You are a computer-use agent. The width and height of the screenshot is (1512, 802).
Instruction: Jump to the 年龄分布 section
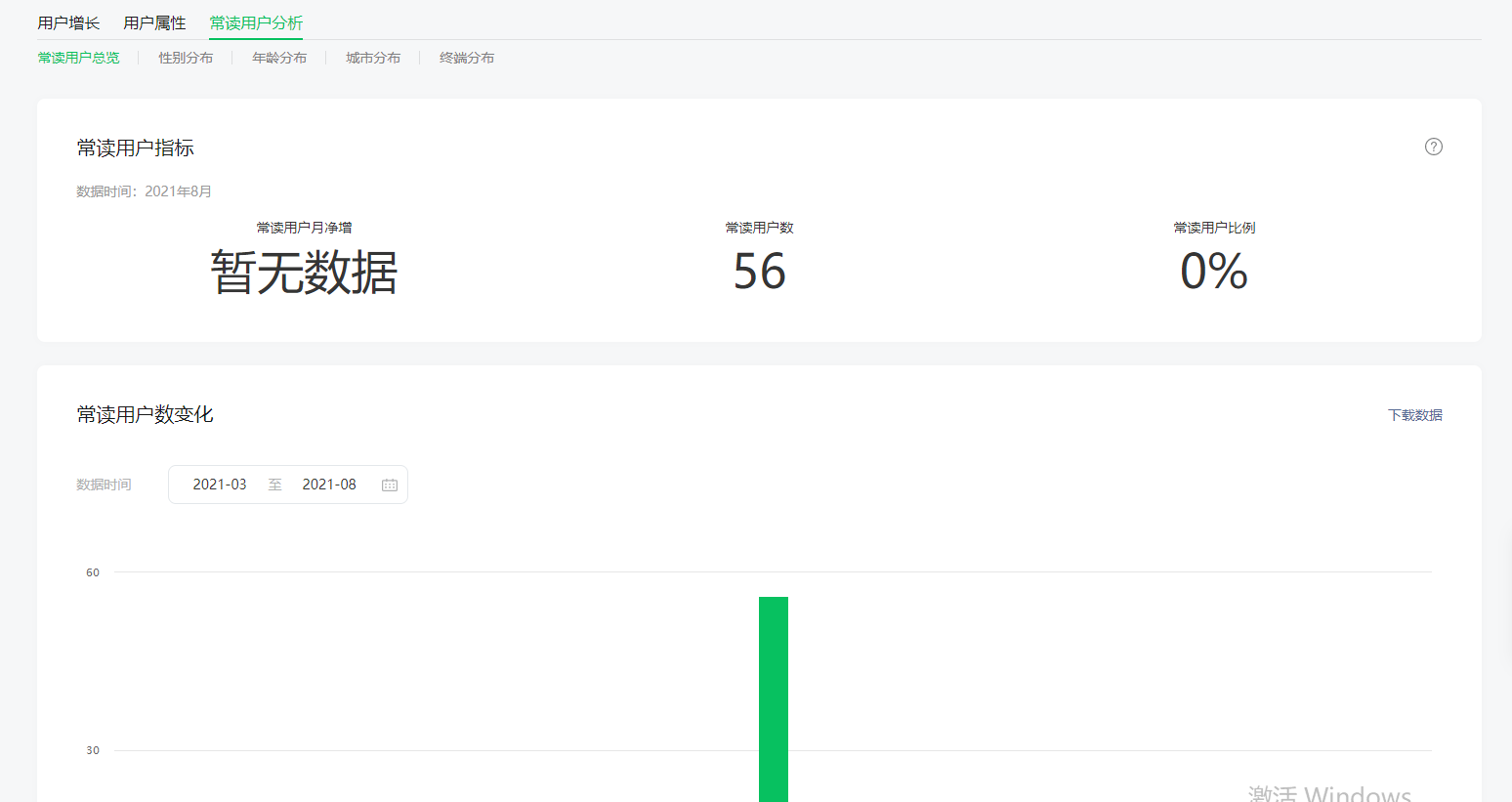click(279, 58)
